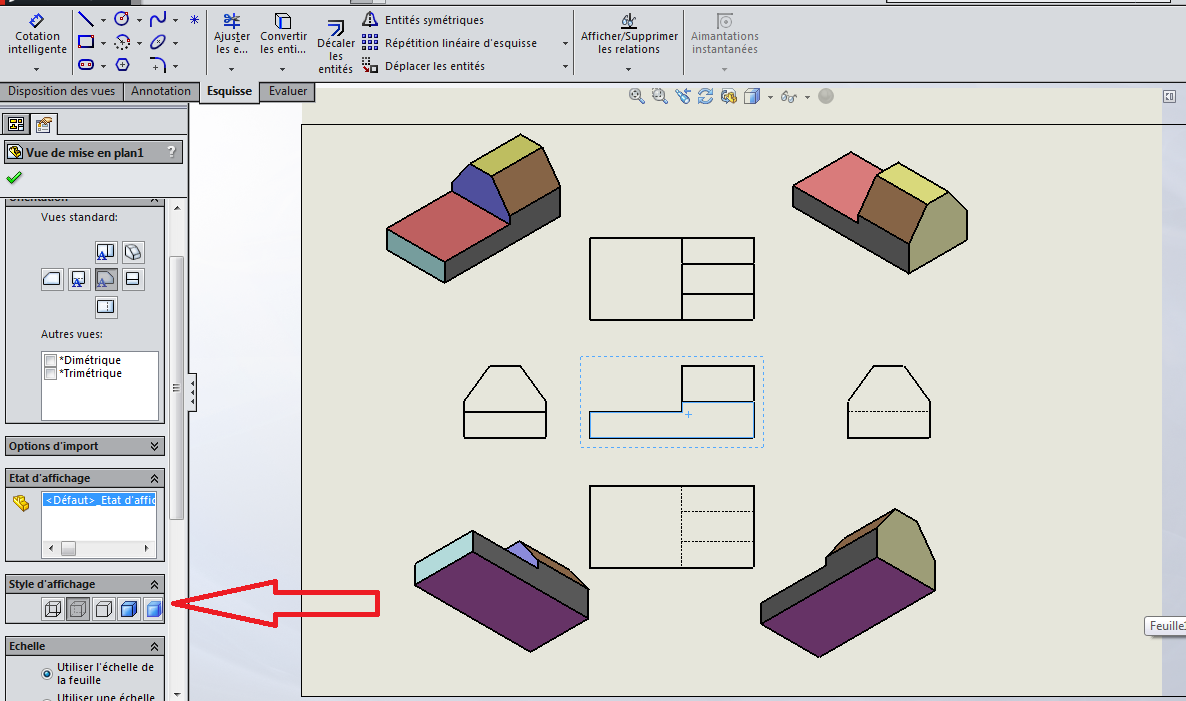Open the PropertyManager tab
This screenshot has width=1186, height=701.
[x=44, y=124]
